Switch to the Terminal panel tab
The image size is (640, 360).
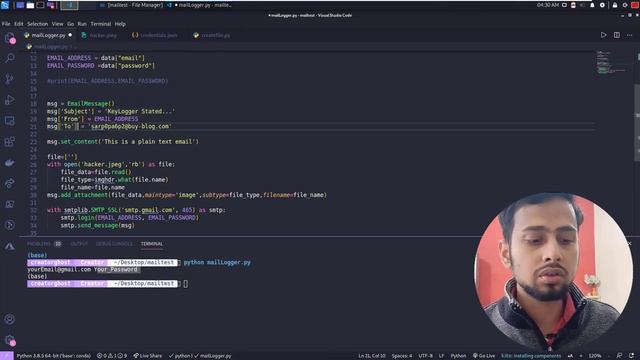point(152,244)
